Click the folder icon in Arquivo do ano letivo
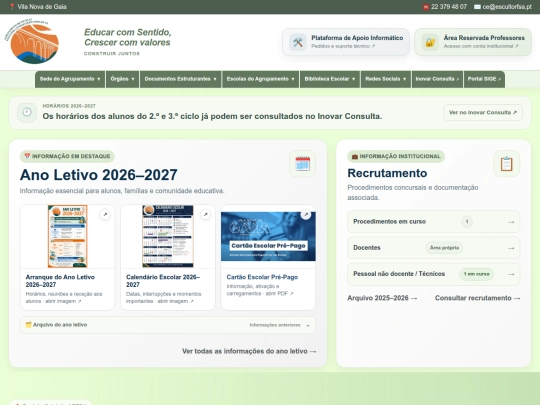The width and height of the screenshot is (540, 405). coord(29,324)
